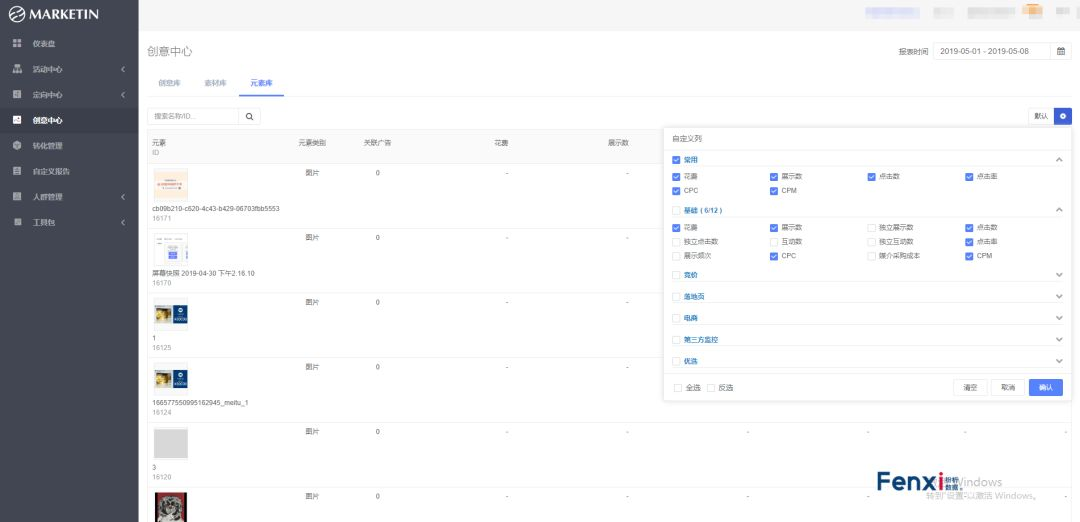Expand the 落地页 section chevron
The height and width of the screenshot is (522, 1080).
[1059, 297]
